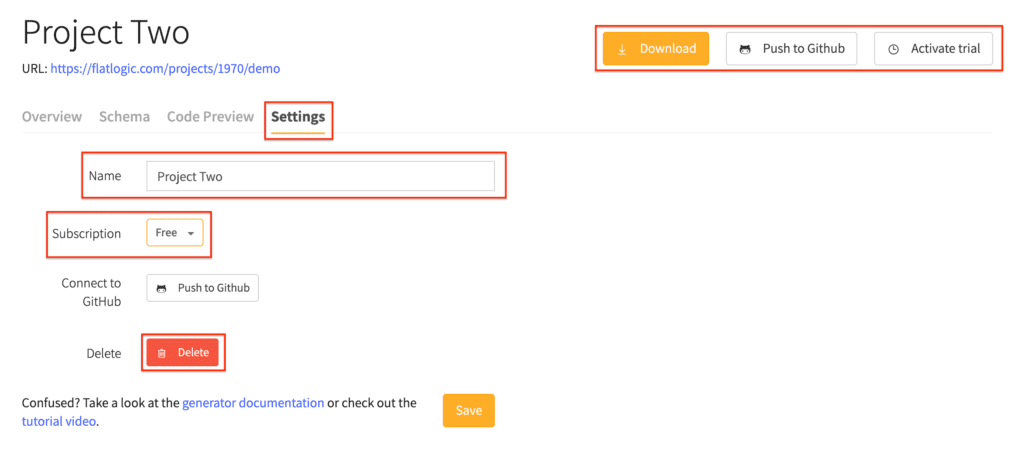
Task: Select the Settings tab
Action: 298,117
